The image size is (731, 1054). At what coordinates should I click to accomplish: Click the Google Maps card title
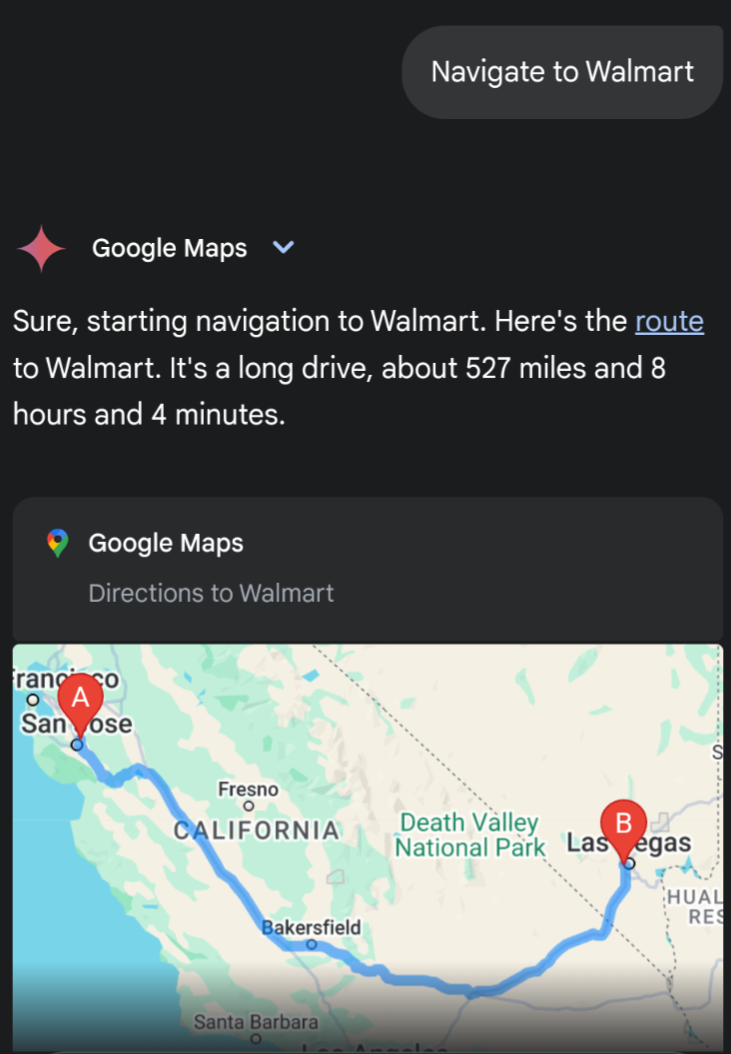click(x=166, y=543)
